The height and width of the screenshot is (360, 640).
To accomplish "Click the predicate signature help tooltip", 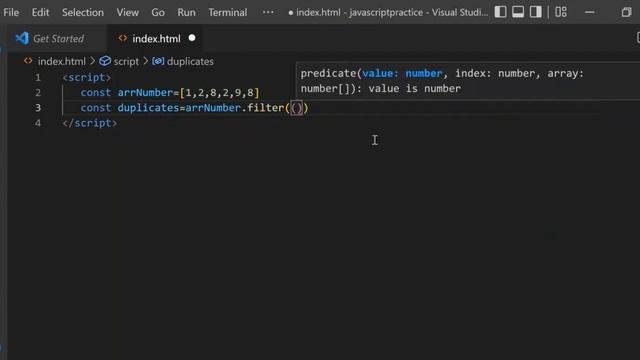I will 468,81.
